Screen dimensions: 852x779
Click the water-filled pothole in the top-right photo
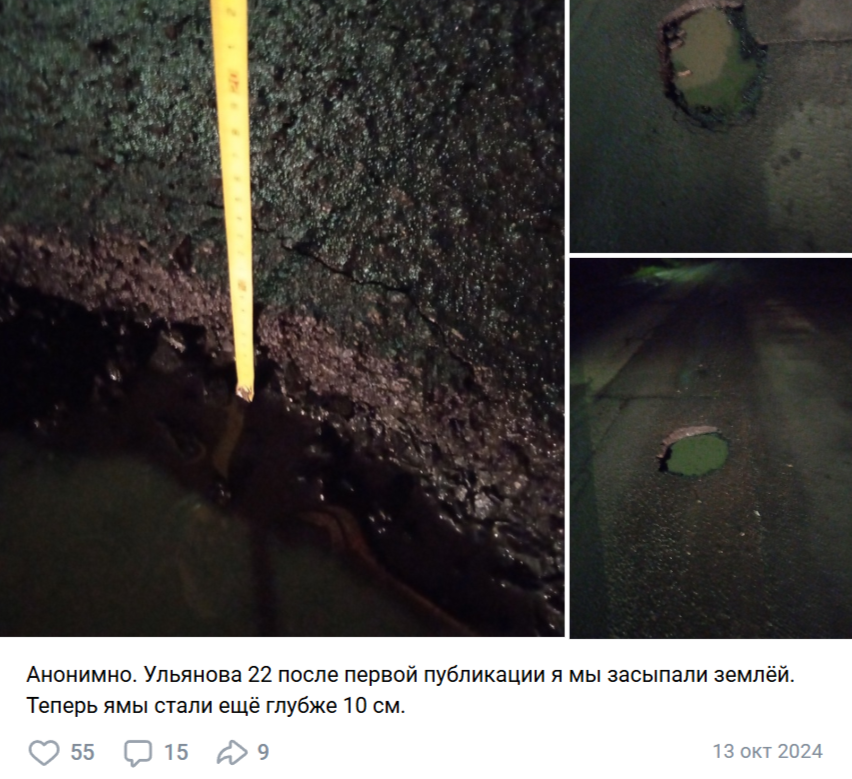coord(711,62)
